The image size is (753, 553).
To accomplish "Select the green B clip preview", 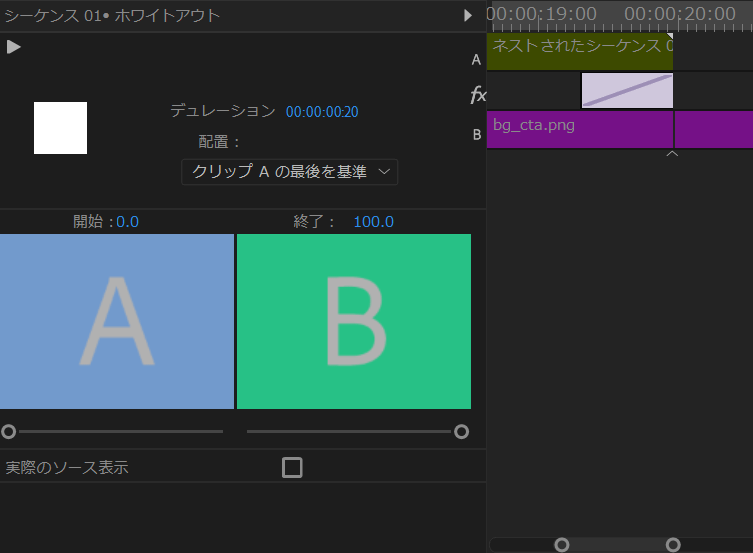I will pyautogui.click(x=354, y=321).
